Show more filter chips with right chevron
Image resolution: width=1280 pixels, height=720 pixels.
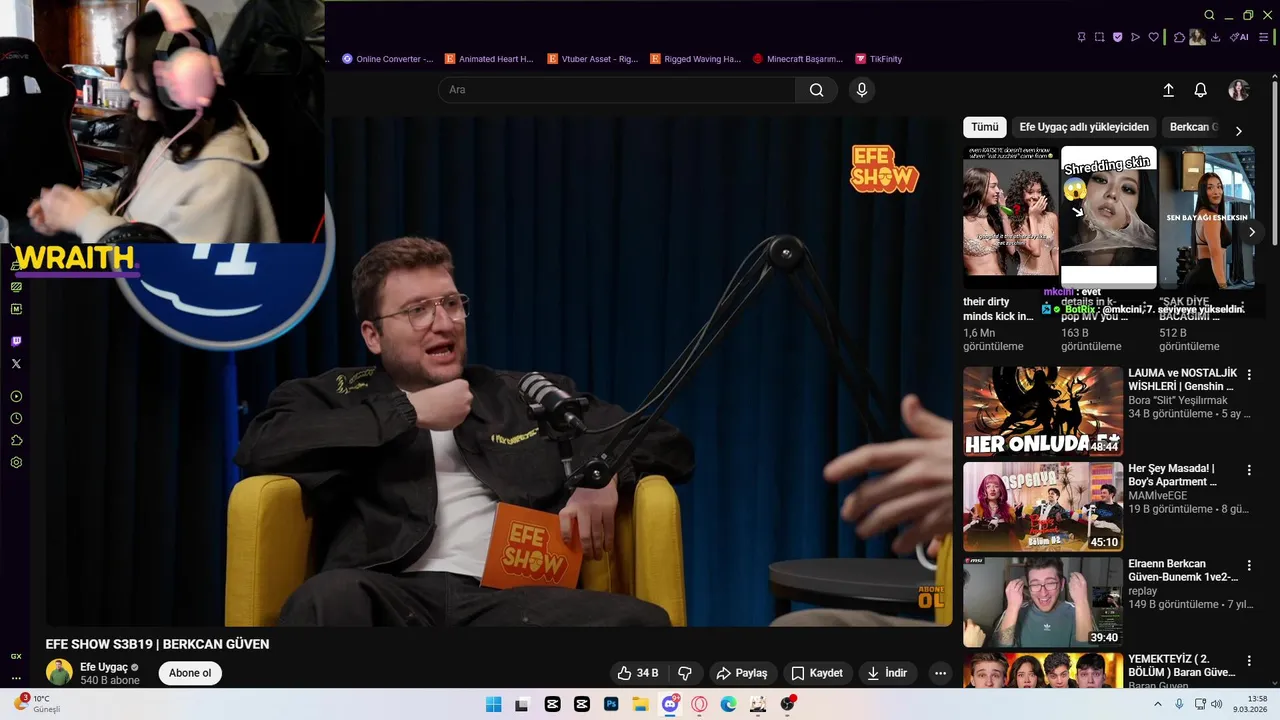pyautogui.click(x=1238, y=130)
